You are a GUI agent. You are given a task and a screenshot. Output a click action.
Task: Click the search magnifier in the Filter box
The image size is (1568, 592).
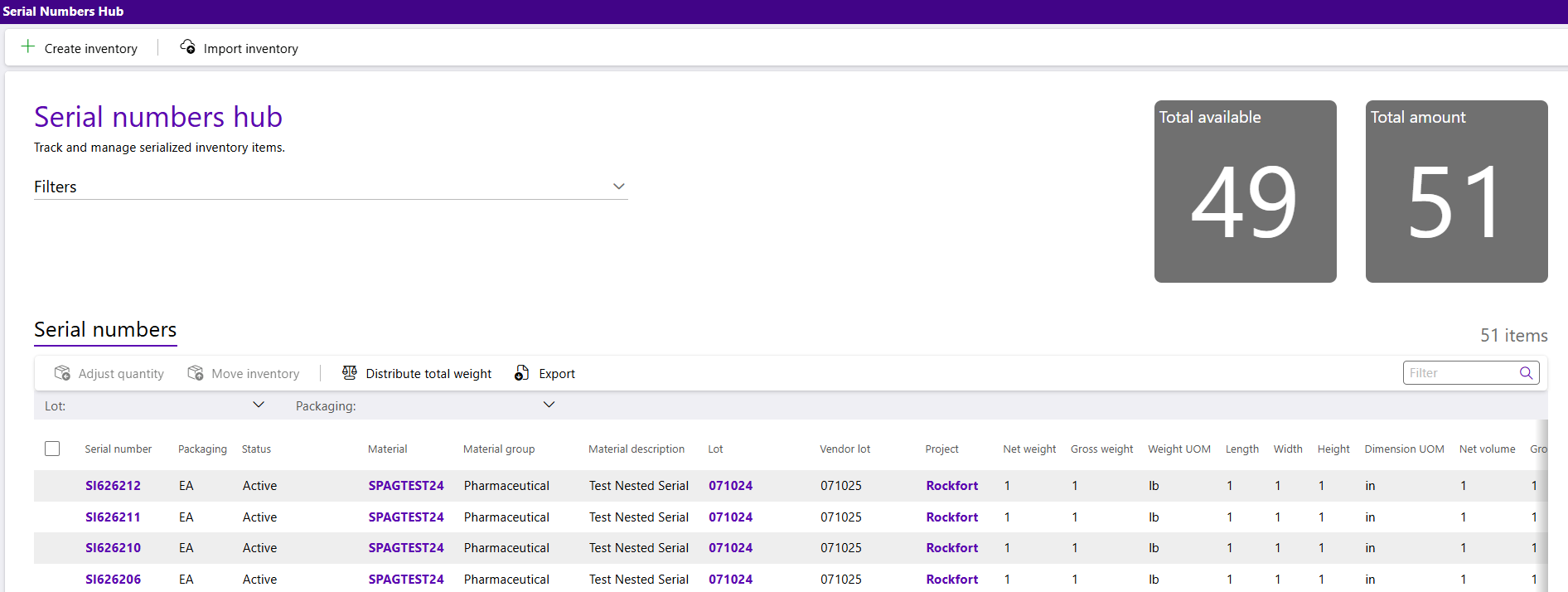(1526, 373)
